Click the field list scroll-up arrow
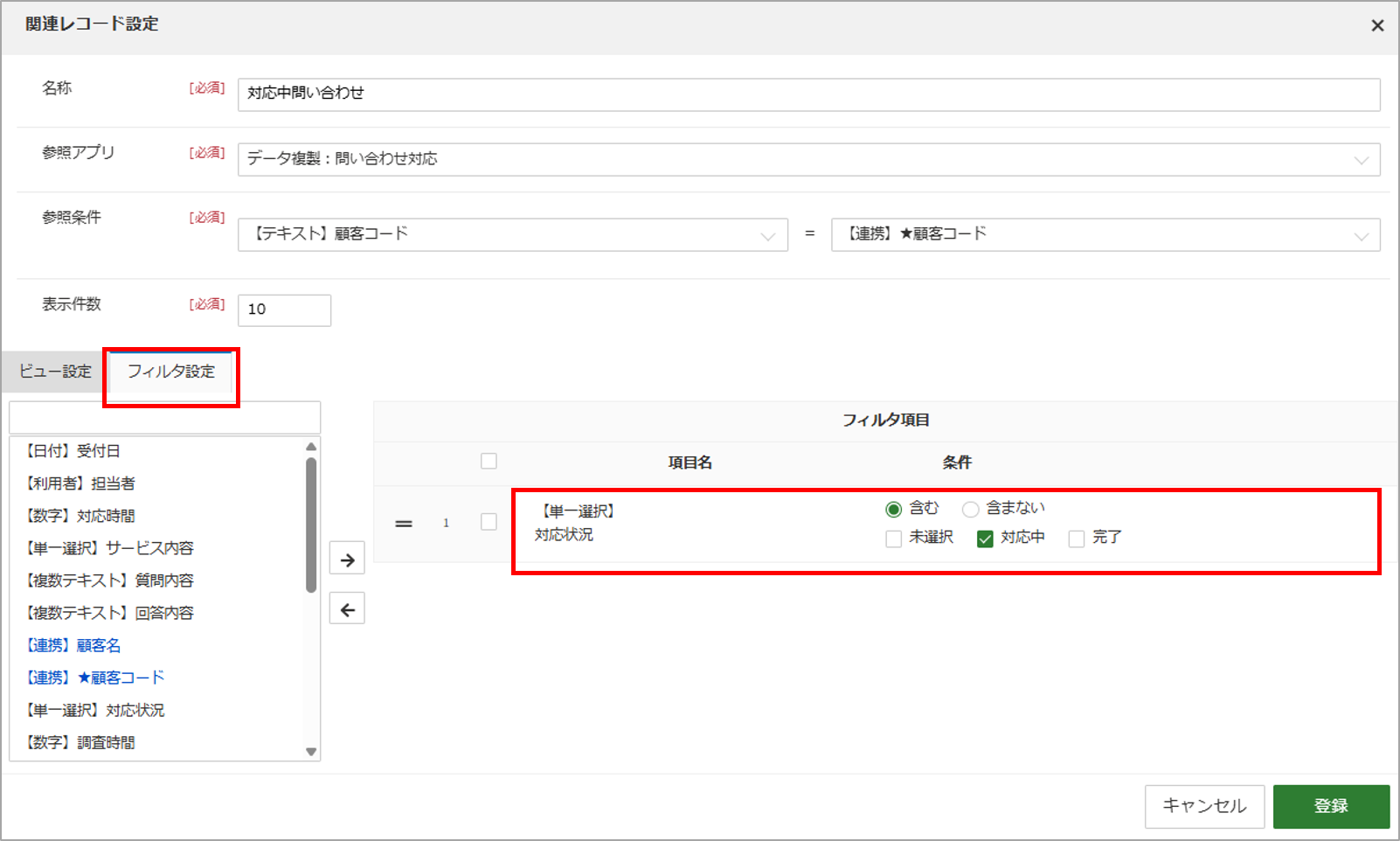 pyautogui.click(x=311, y=447)
